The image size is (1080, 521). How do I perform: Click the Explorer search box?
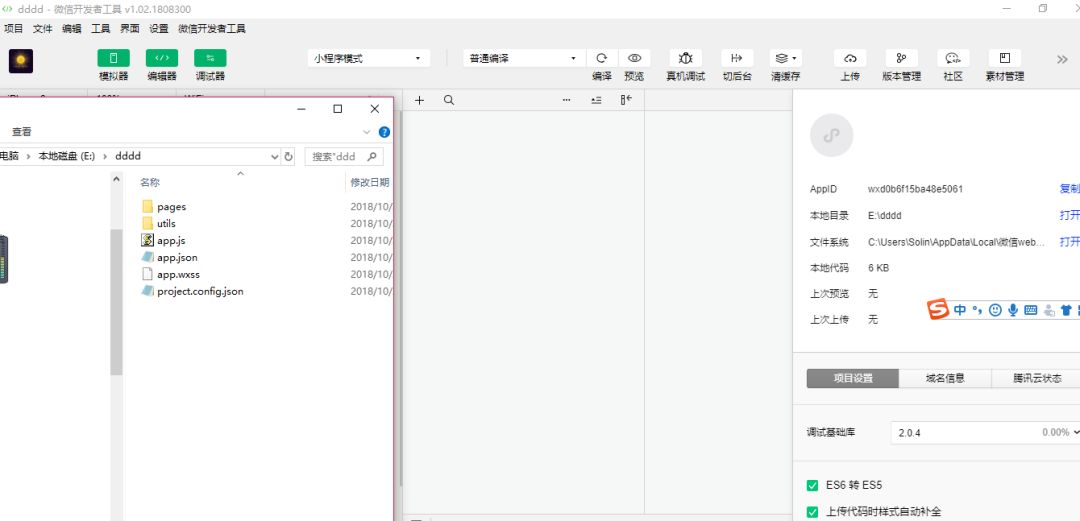pyautogui.click(x=344, y=156)
